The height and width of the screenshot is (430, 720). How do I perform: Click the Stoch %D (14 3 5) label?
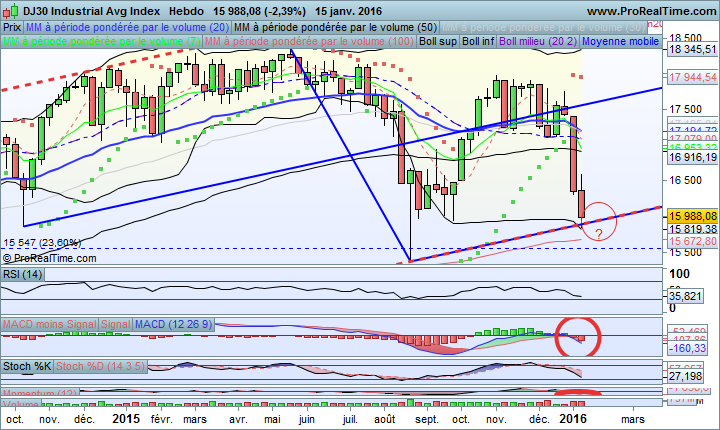[101, 366]
